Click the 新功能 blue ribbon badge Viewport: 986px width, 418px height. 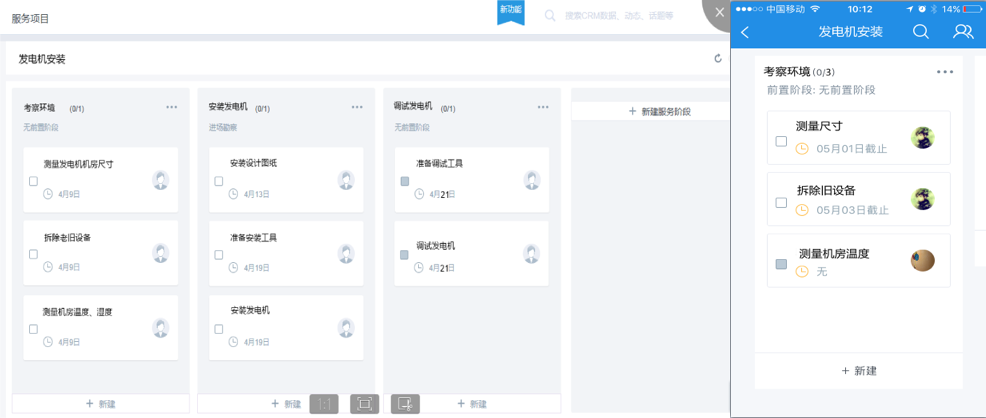tap(510, 11)
